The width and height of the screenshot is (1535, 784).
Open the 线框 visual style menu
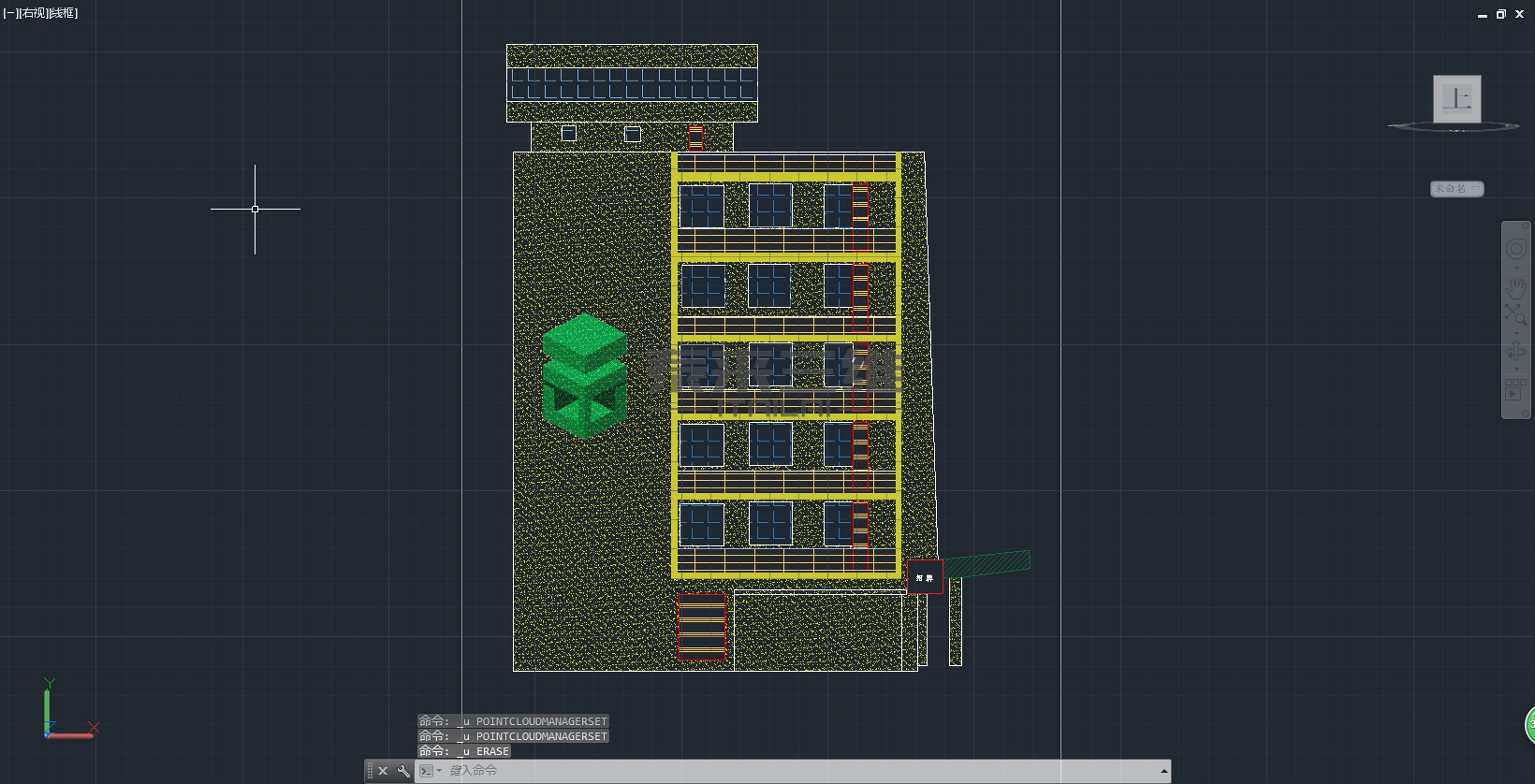pyautogui.click(x=64, y=13)
